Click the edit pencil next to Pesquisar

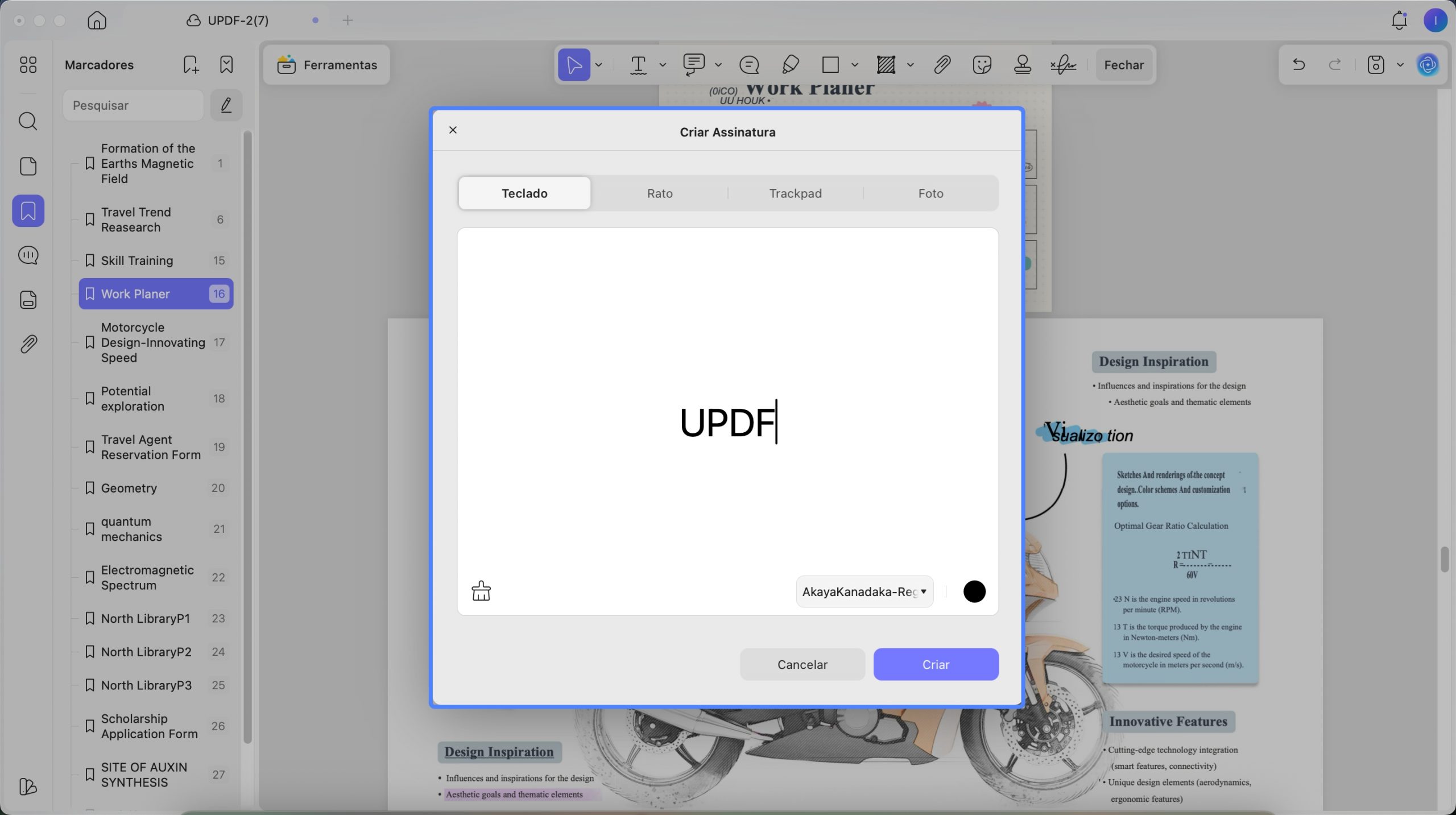[x=226, y=105]
